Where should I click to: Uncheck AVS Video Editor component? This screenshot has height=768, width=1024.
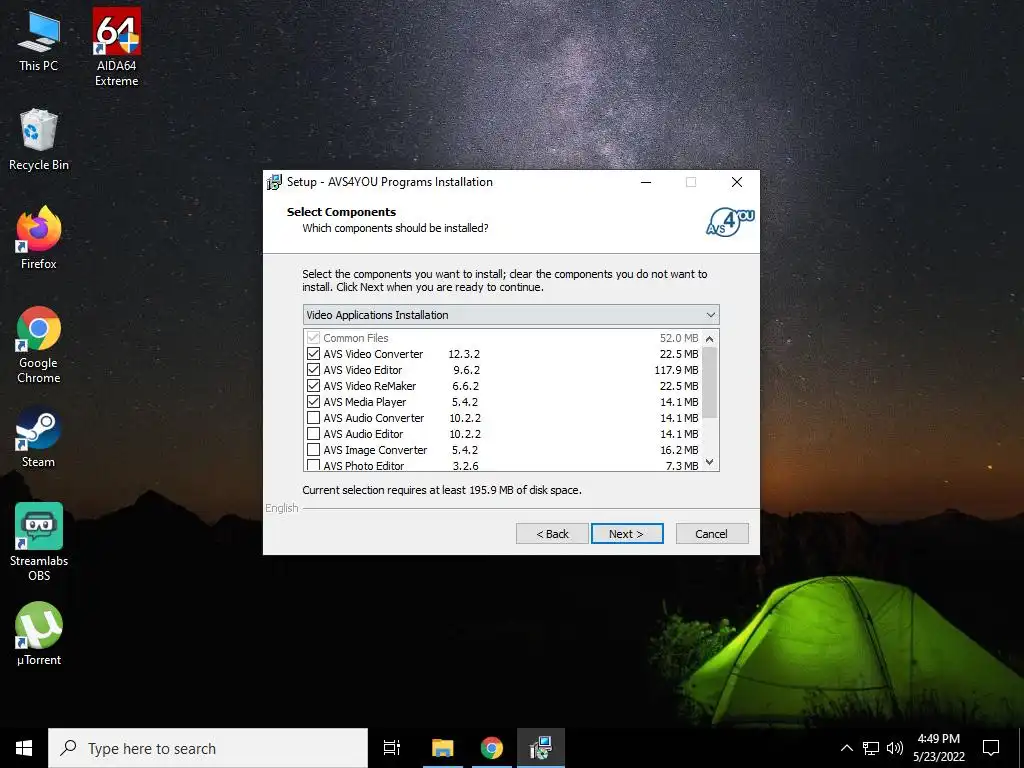point(313,370)
